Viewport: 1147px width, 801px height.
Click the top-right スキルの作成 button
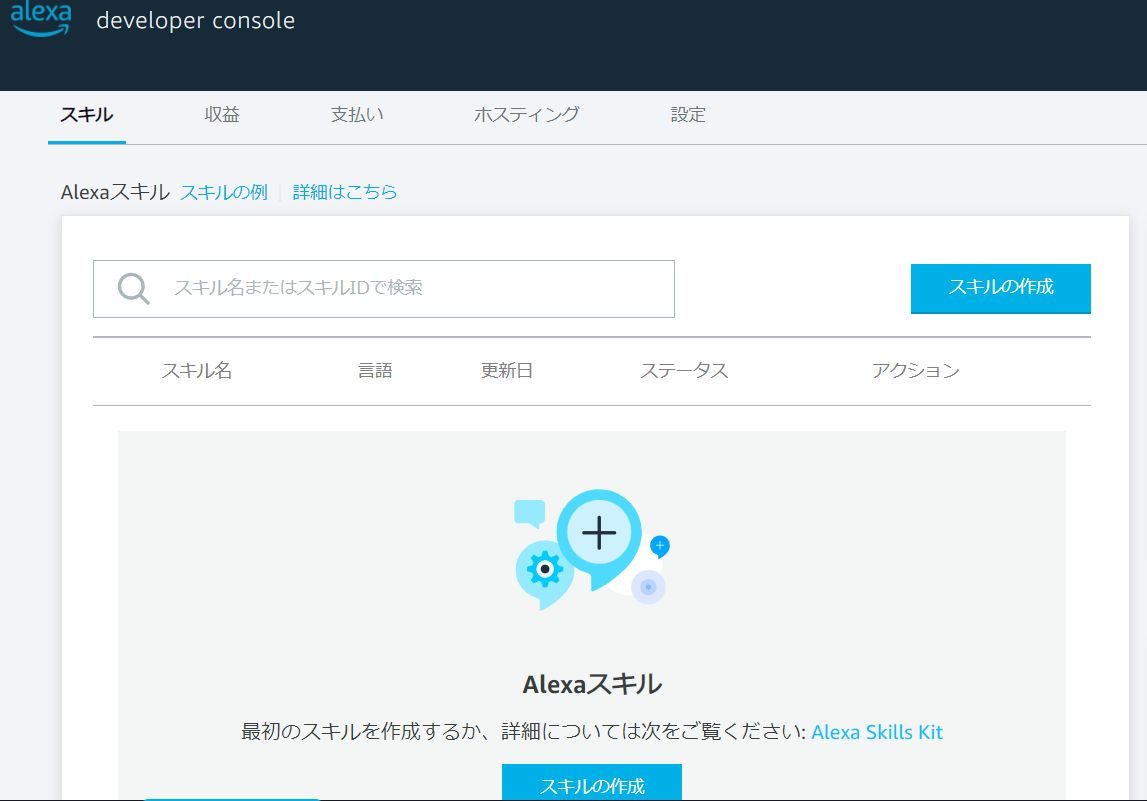pyautogui.click(x=1000, y=288)
